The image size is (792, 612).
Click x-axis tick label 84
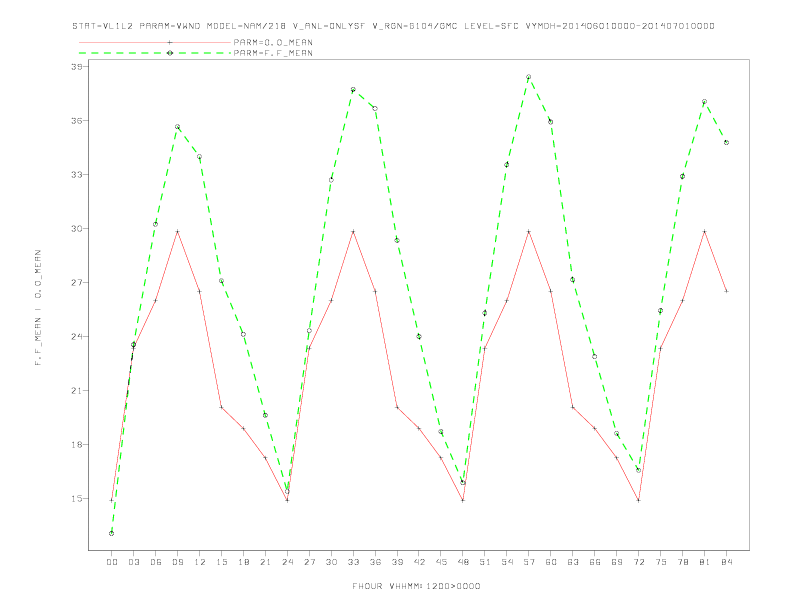726,562
